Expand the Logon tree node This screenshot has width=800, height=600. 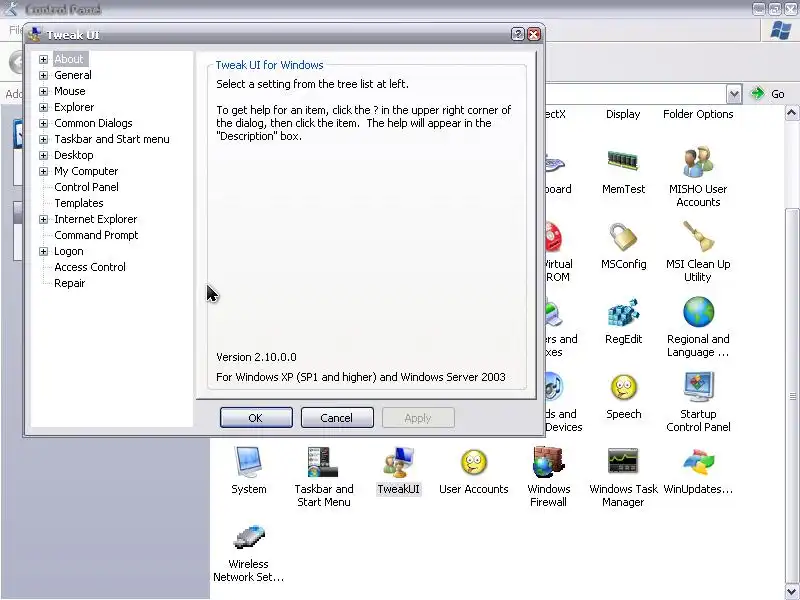click(x=43, y=252)
